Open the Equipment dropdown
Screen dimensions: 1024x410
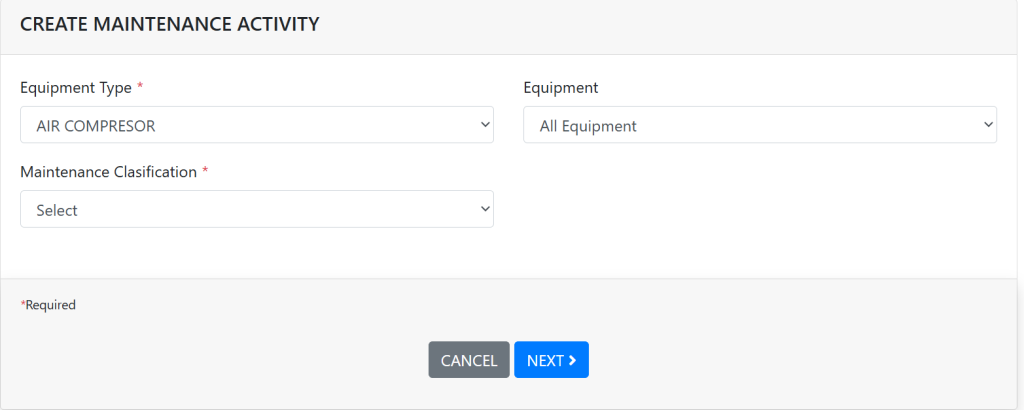tap(759, 125)
